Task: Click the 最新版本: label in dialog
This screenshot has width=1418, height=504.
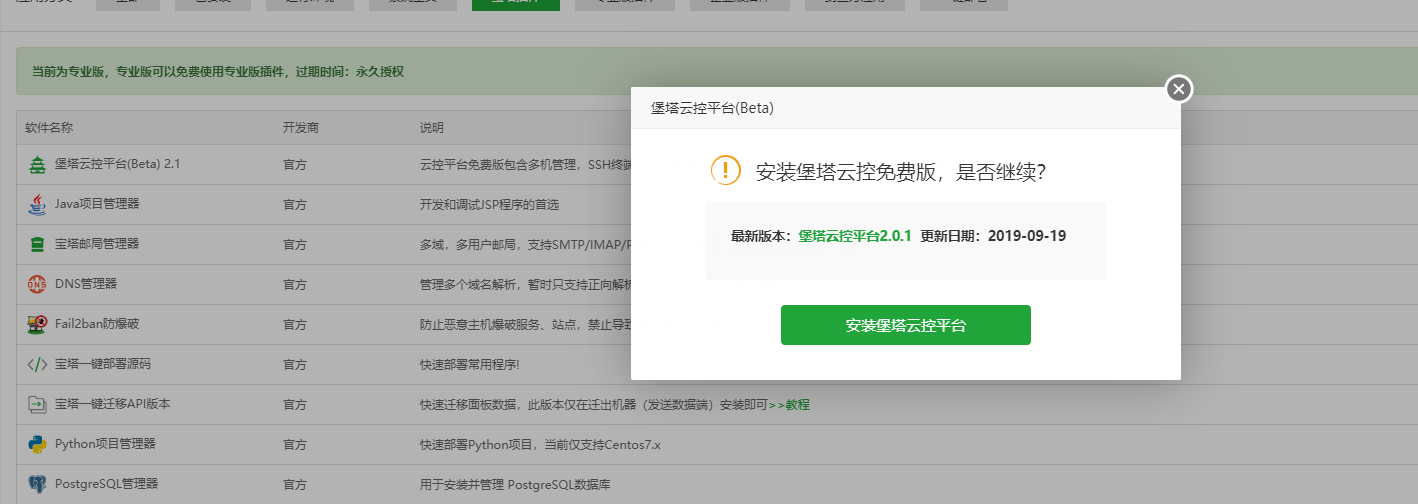Action: (x=762, y=236)
